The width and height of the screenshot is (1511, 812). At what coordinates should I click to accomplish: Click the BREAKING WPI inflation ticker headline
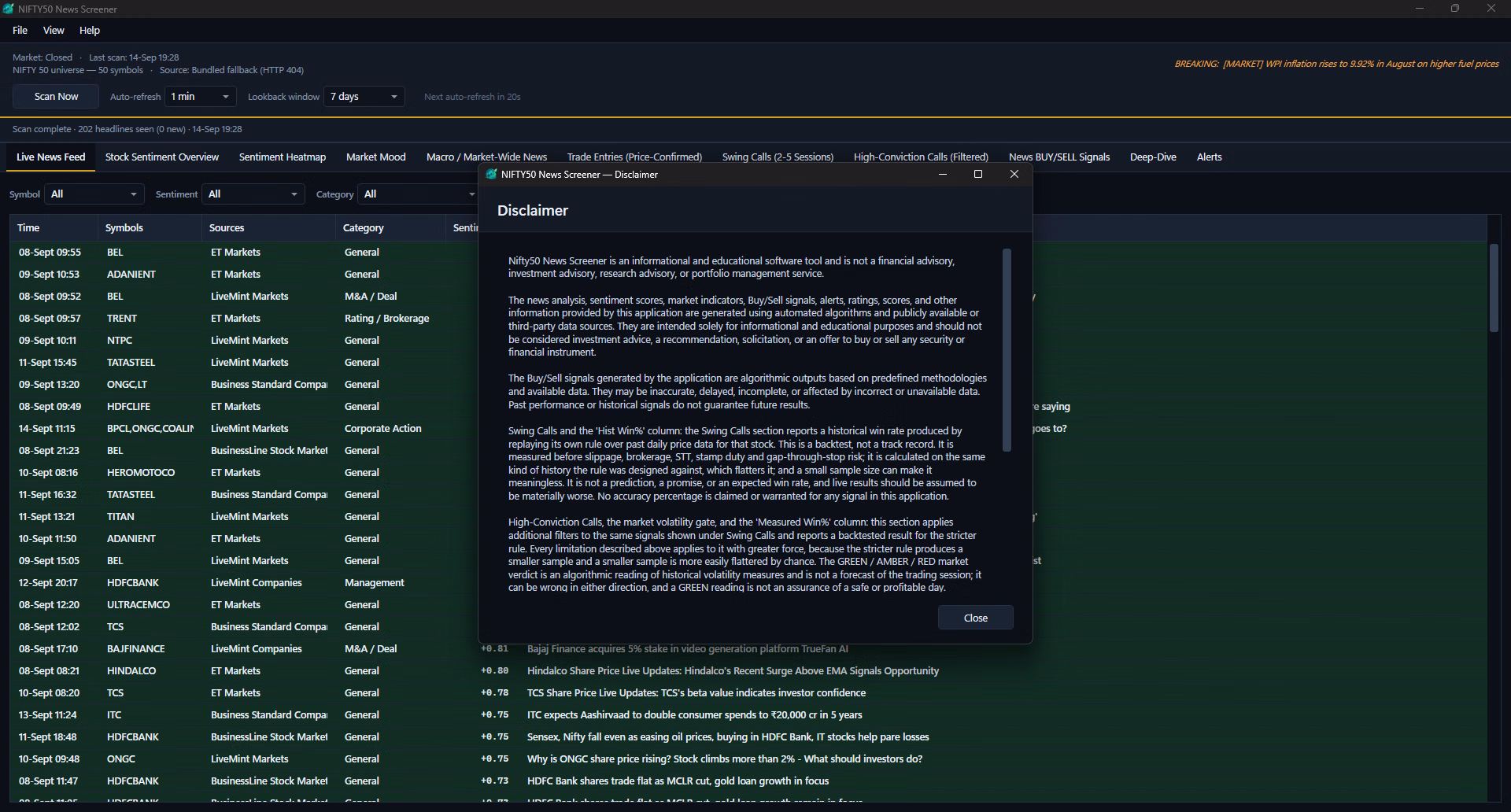pyautogui.click(x=1336, y=64)
